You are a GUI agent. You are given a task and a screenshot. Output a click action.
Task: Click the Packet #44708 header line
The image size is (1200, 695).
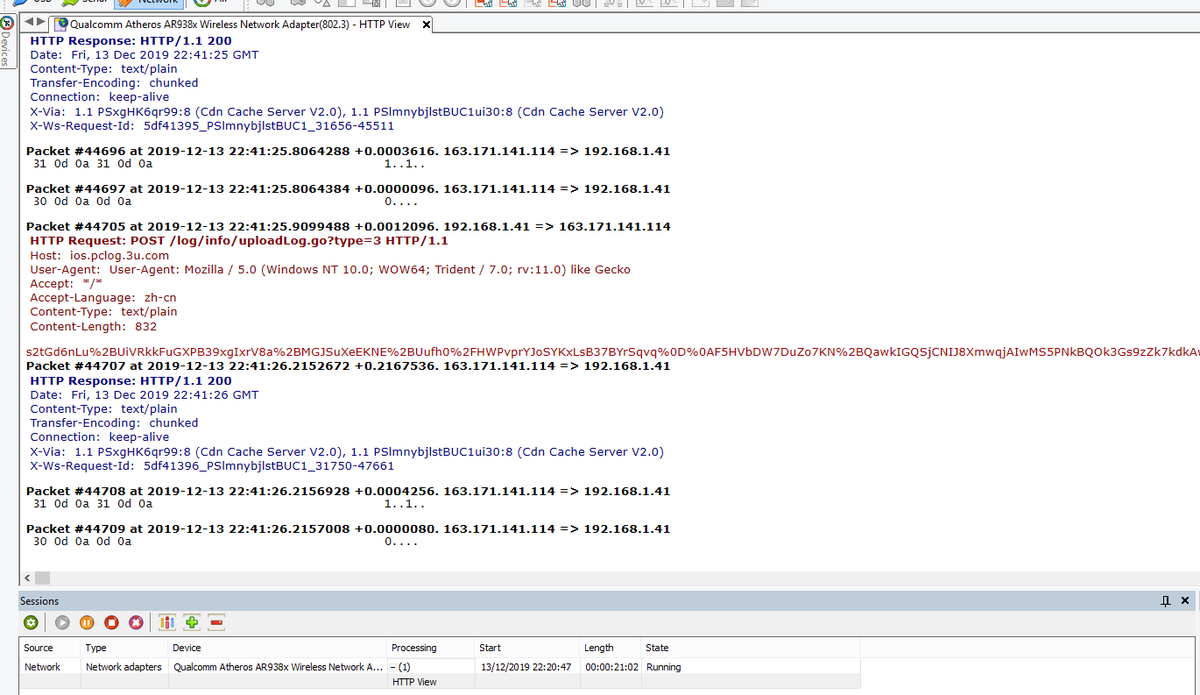[348, 492]
